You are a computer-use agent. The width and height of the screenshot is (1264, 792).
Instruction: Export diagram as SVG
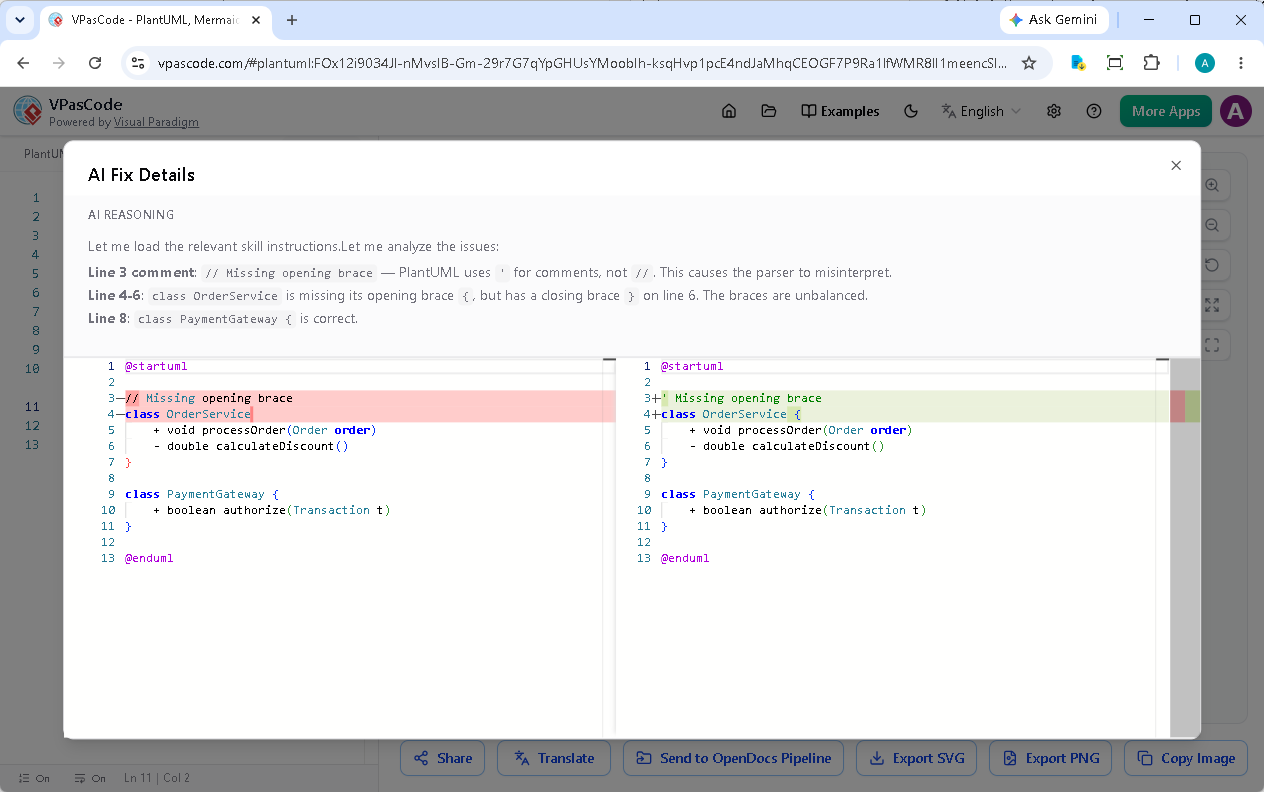917,758
